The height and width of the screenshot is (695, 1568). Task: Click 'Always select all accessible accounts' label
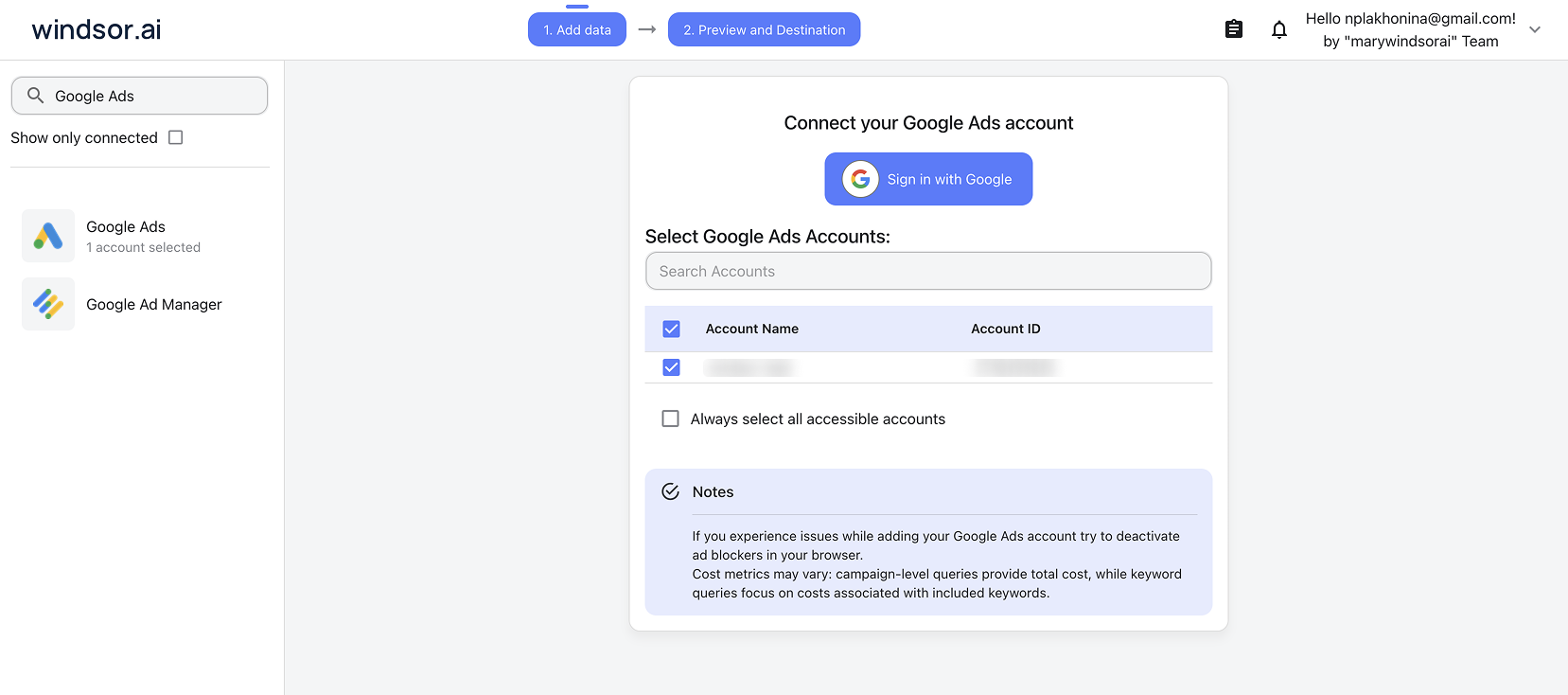818,419
